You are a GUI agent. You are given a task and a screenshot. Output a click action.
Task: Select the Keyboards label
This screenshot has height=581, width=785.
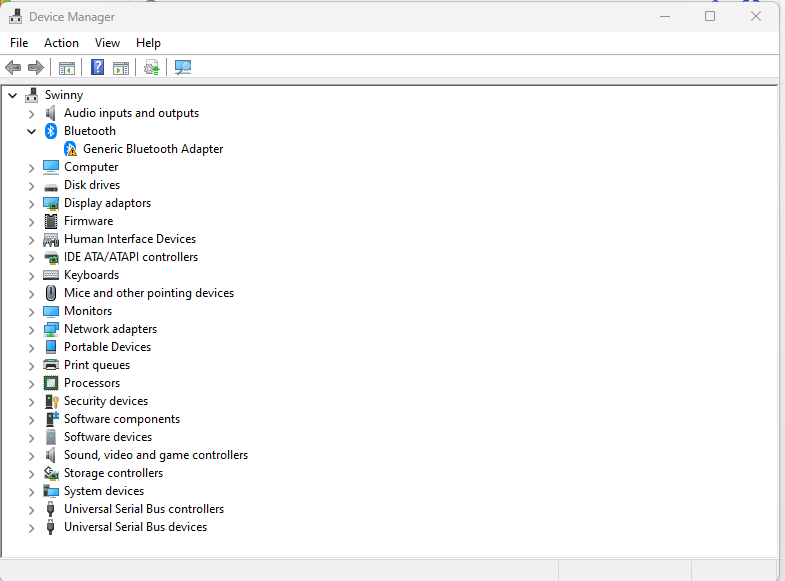[x=91, y=275]
